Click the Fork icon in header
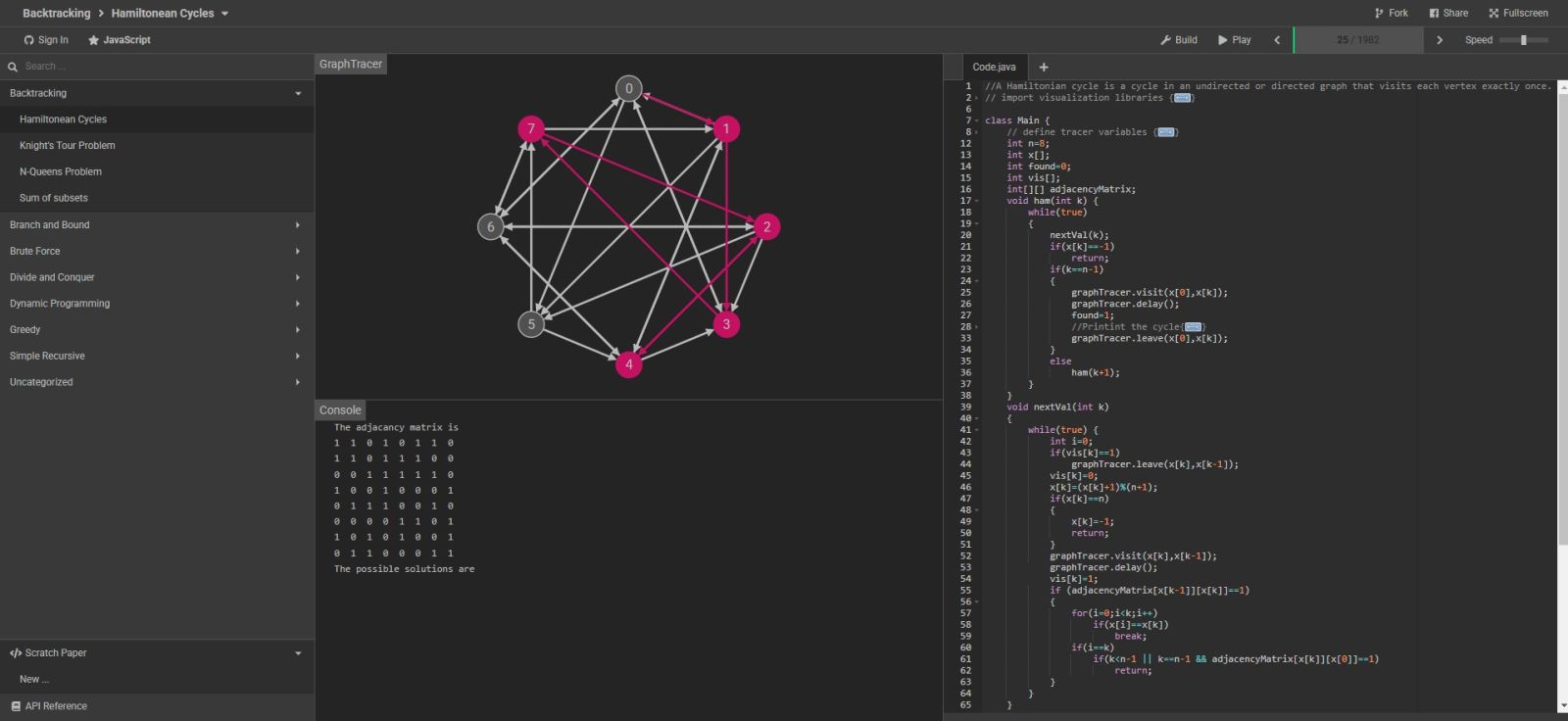The image size is (1568, 721). point(1380,14)
